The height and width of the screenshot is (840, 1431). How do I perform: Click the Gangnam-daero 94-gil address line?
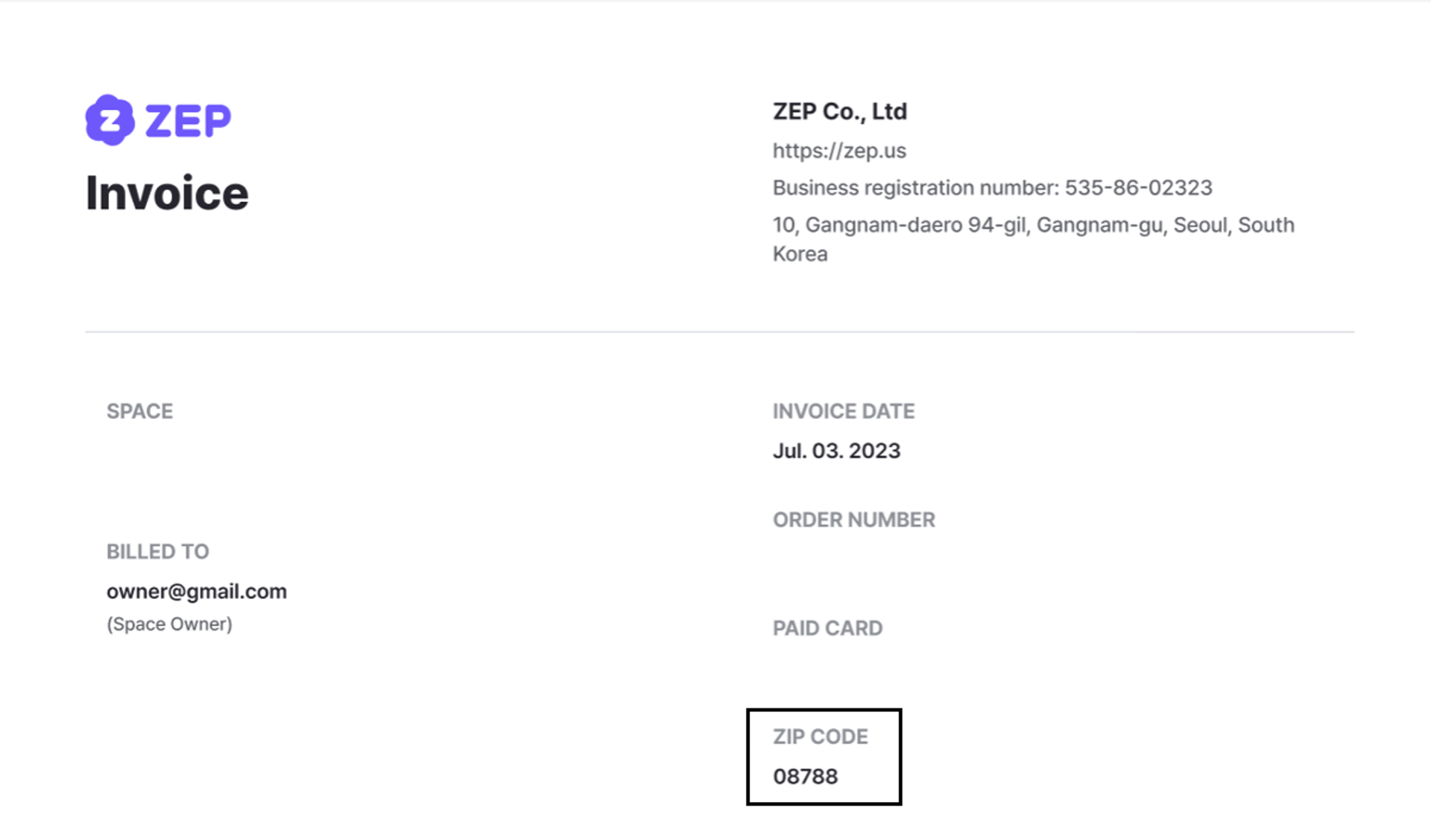(1033, 225)
